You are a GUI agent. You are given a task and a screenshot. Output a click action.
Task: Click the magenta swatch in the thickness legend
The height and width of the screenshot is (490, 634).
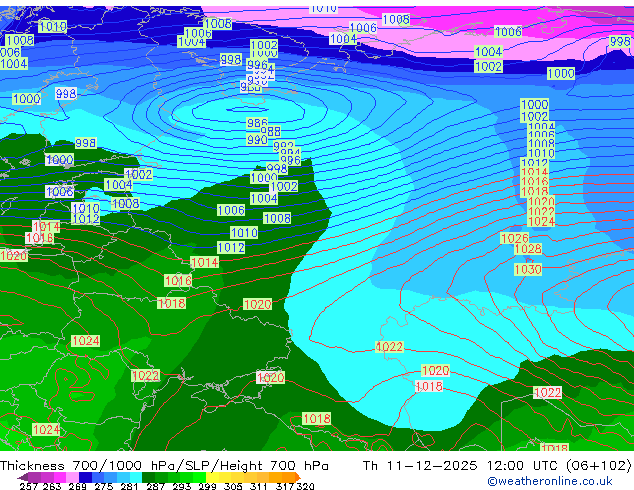point(60,477)
